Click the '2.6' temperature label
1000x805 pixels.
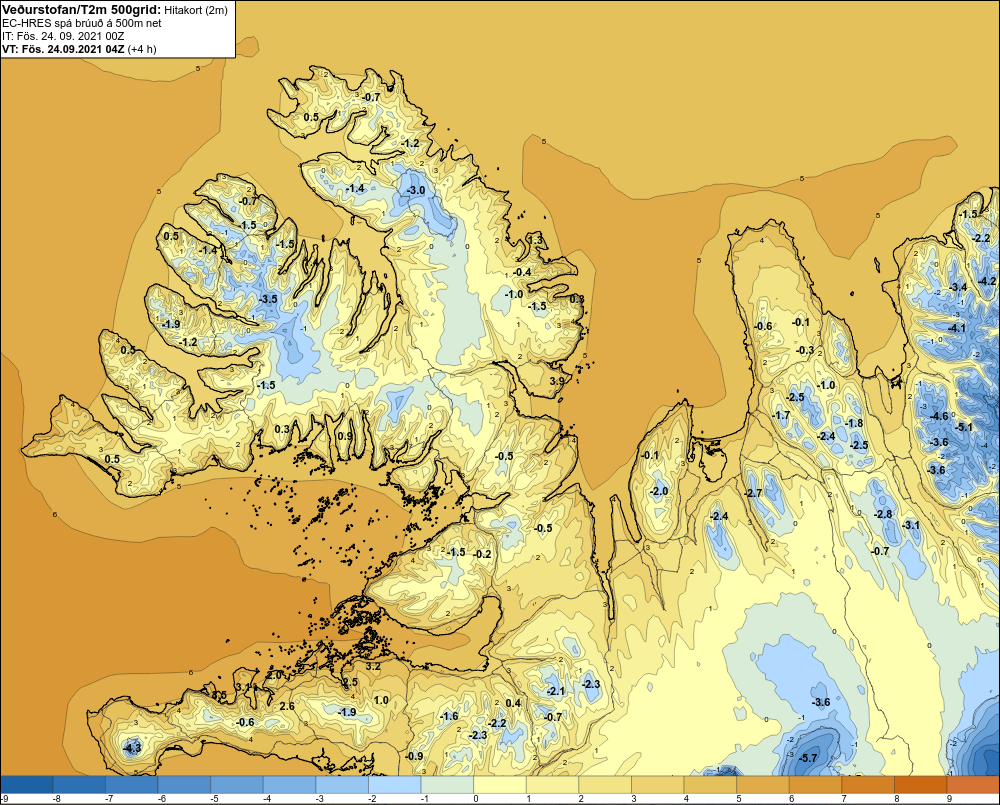tap(287, 706)
